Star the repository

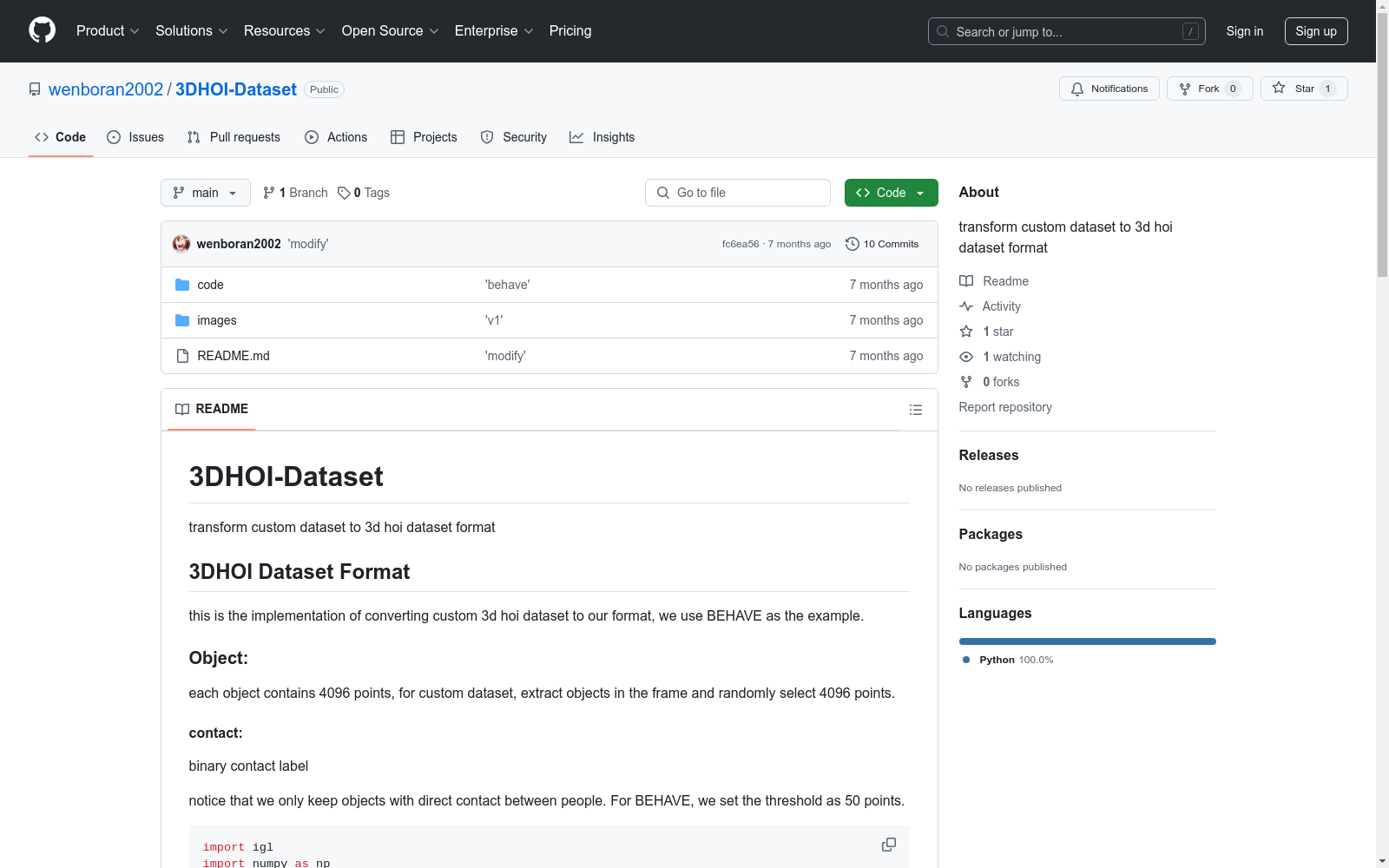1304,89
